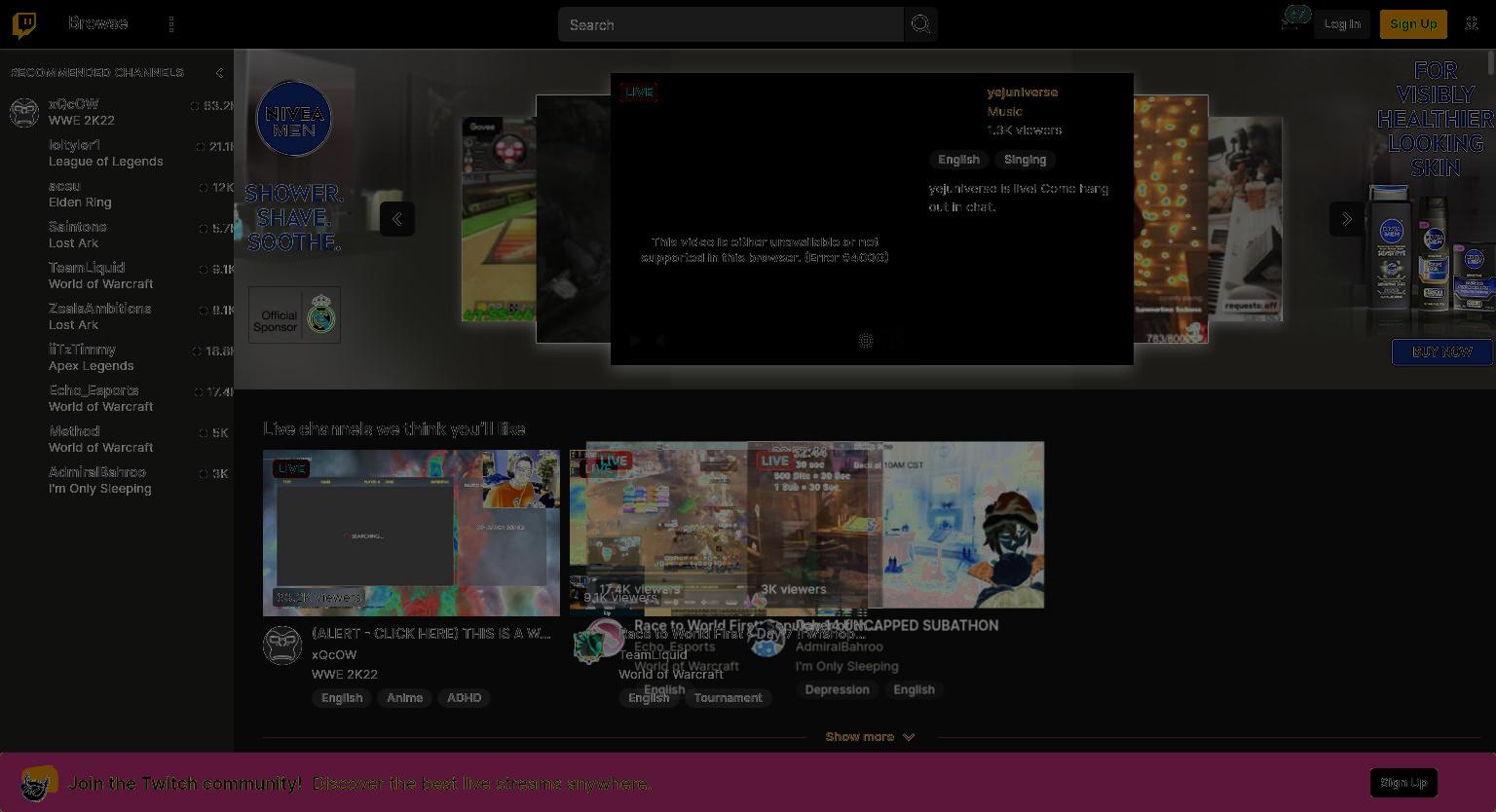Screen dimensions: 1496x812
Task: Click Sign Up in the bottom banner
Action: (x=1403, y=783)
